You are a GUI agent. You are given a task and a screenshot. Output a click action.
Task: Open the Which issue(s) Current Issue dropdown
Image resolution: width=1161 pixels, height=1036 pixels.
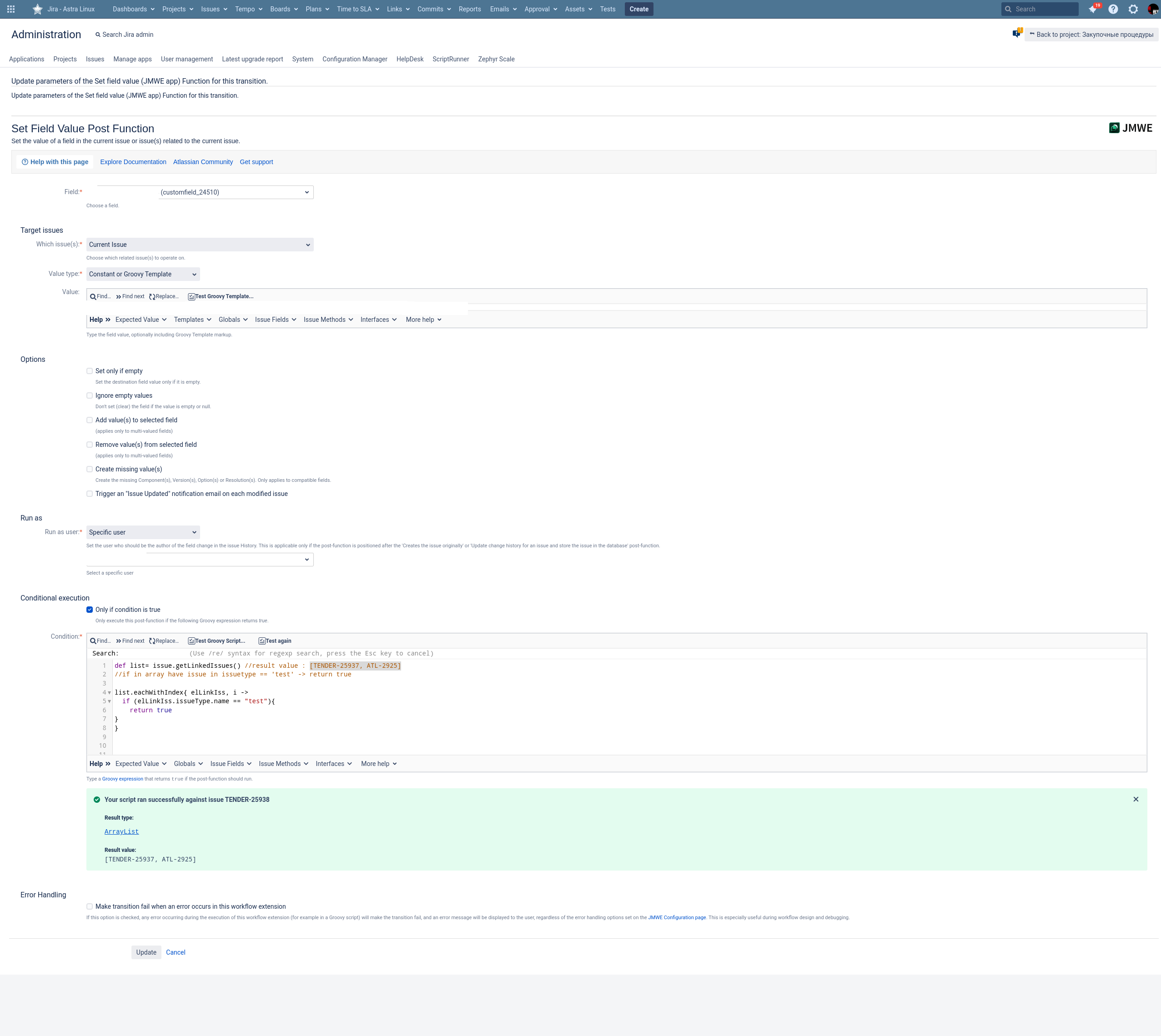(200, 245)
